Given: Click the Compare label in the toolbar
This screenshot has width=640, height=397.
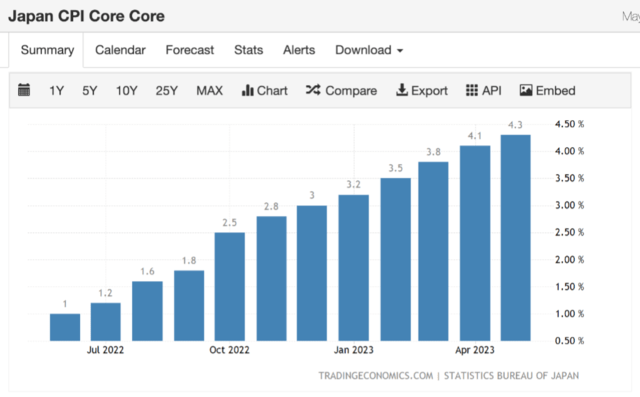Looking at the screenshot, I should click(351, 91).
